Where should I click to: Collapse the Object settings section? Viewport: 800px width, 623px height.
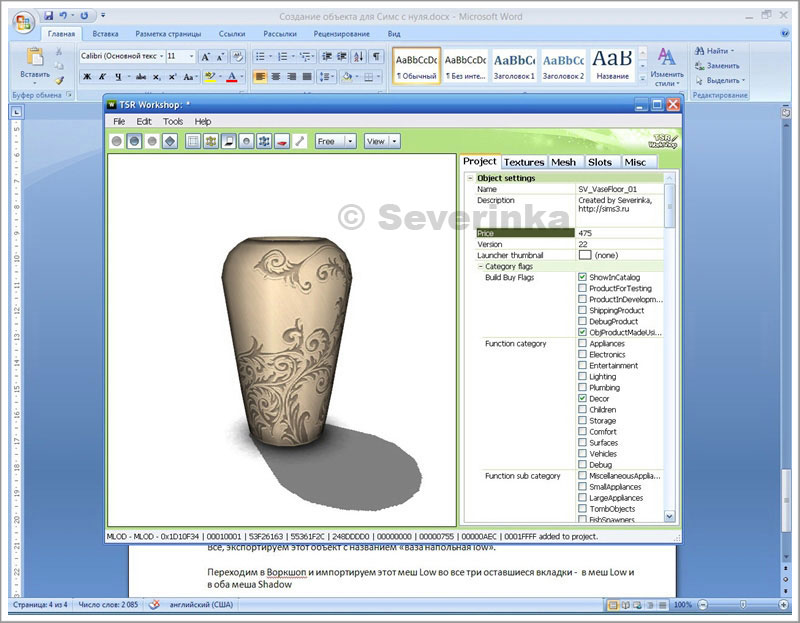(470, 178)
